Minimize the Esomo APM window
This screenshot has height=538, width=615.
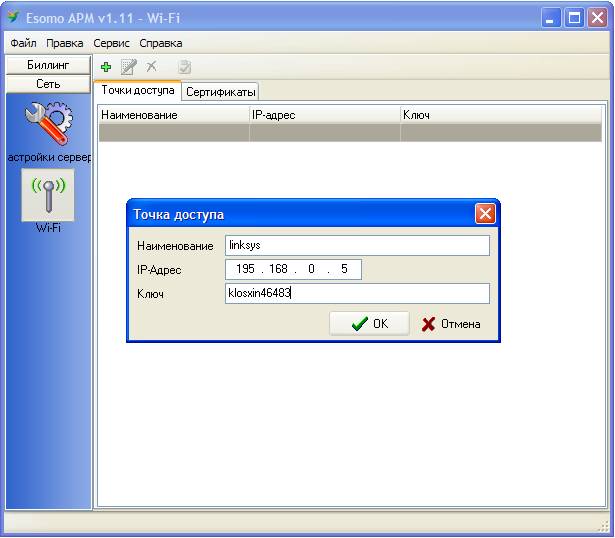tap(551, 18)
